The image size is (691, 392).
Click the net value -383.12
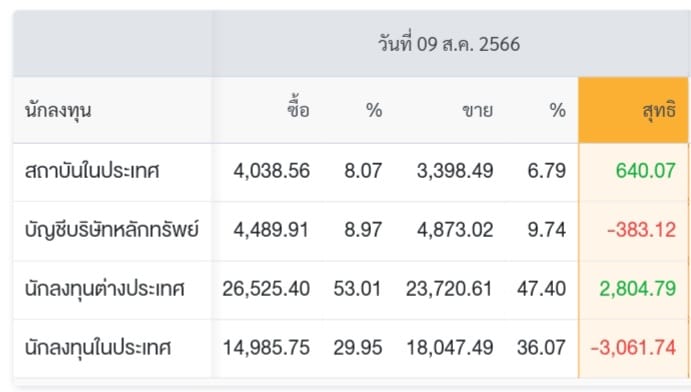point(642,230)
